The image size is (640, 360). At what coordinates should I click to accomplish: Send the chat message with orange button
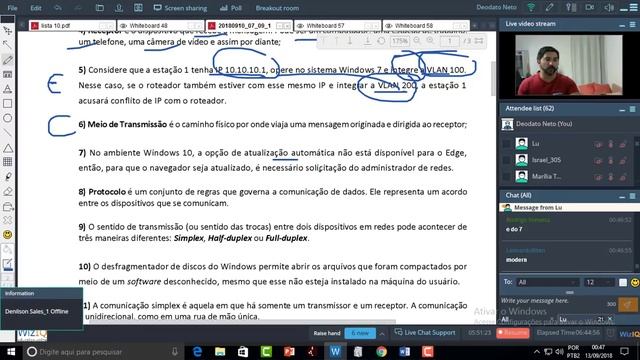click(628, 304)
